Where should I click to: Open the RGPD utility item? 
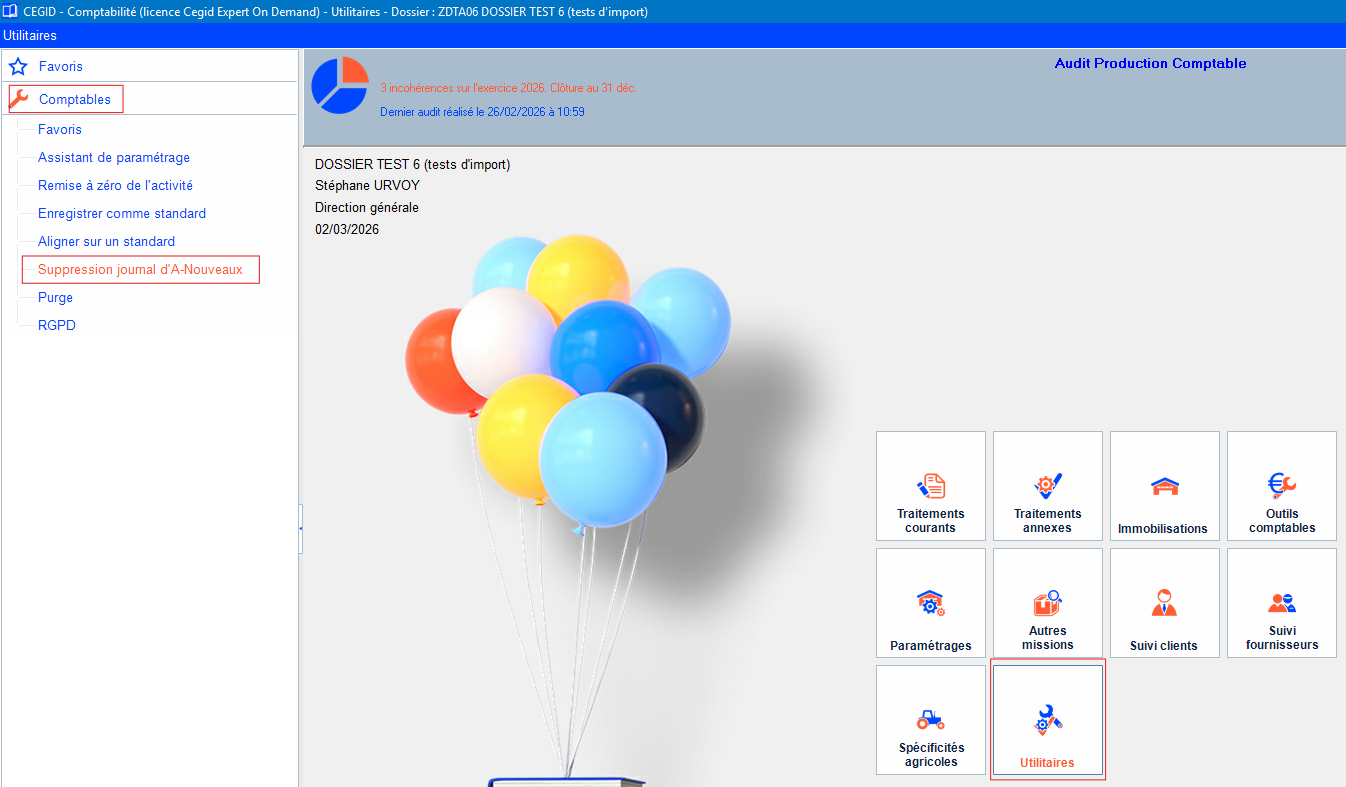click(56, 325)
